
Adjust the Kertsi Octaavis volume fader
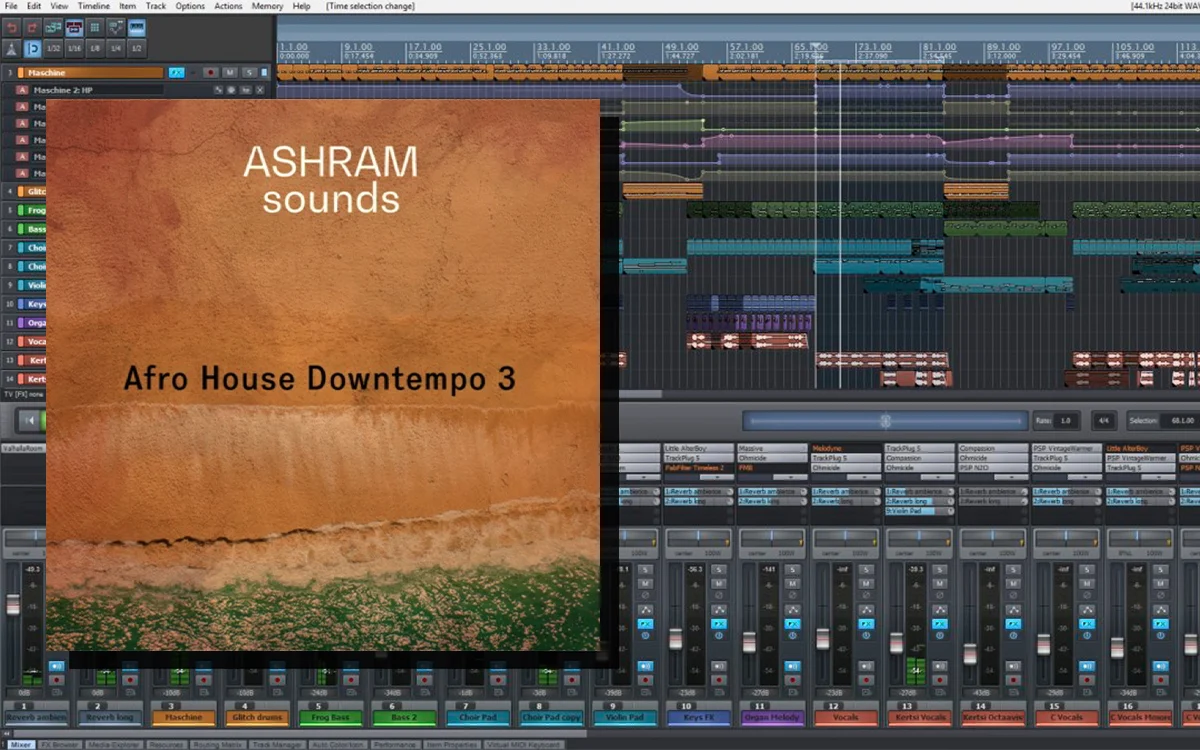[x=970, y=654]
